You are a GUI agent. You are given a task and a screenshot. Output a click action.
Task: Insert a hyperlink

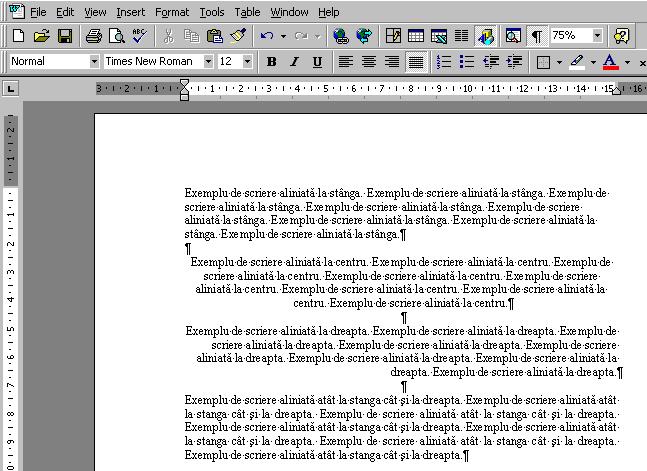click(x=340, y=36)
